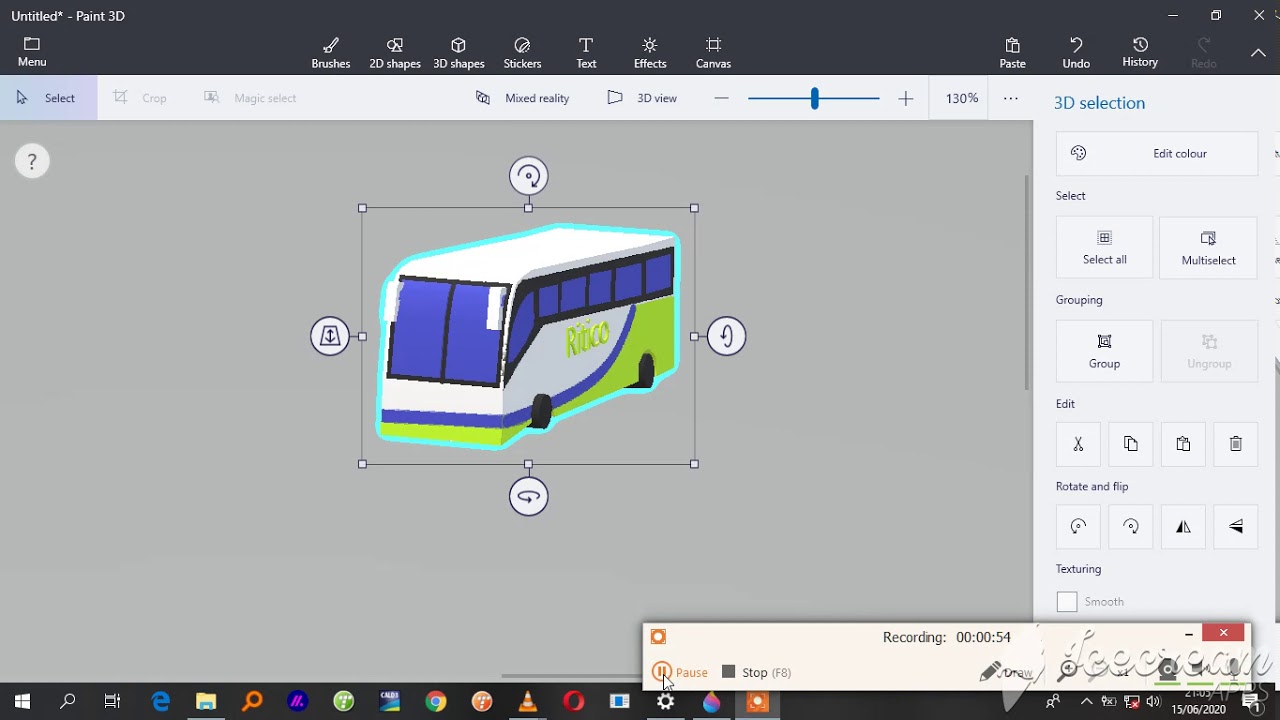Click the canvas vertical scrollbar
This screenshot has height=720, width=1280.
tap(1027, 283)
